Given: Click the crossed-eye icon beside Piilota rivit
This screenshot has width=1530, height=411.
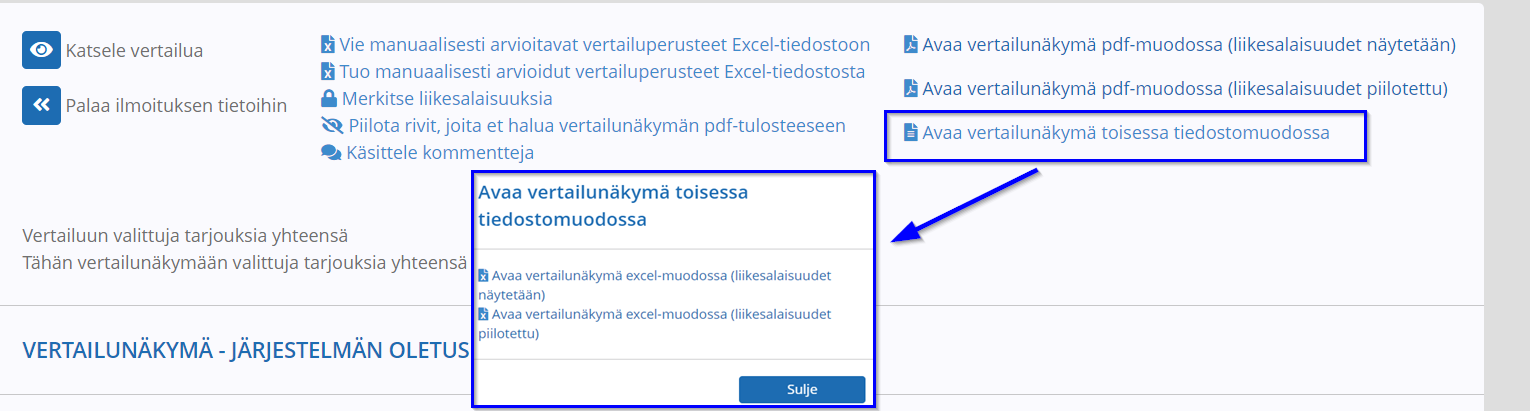Looking at the screenshot, I should point(331,126).
